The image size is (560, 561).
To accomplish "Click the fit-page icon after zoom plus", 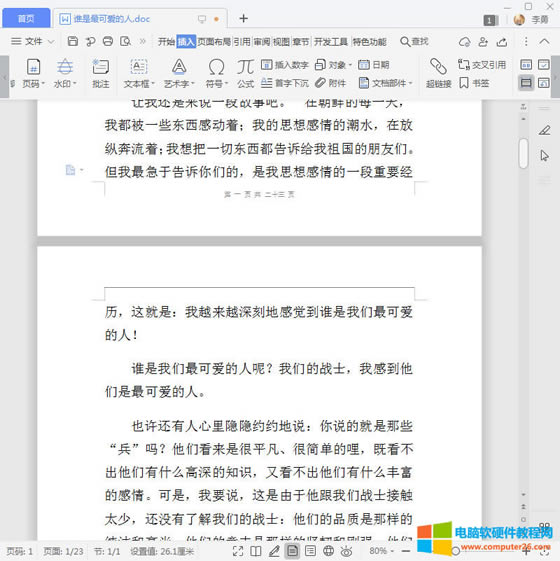I will [544, 552].
